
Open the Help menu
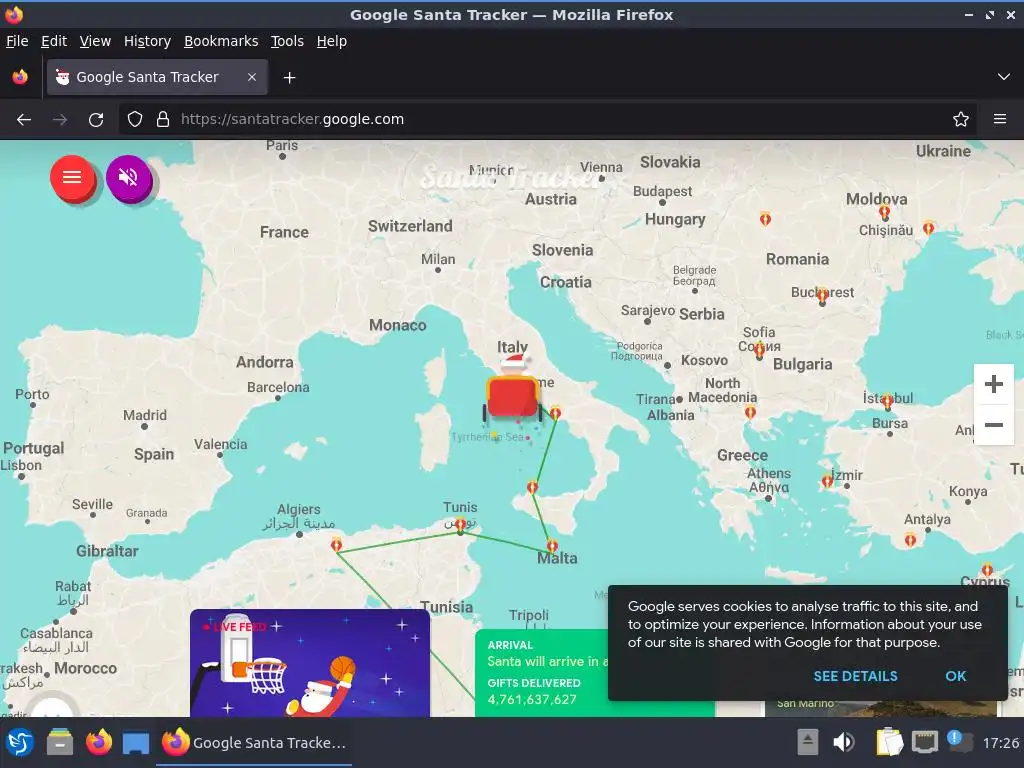click(332, 41)
